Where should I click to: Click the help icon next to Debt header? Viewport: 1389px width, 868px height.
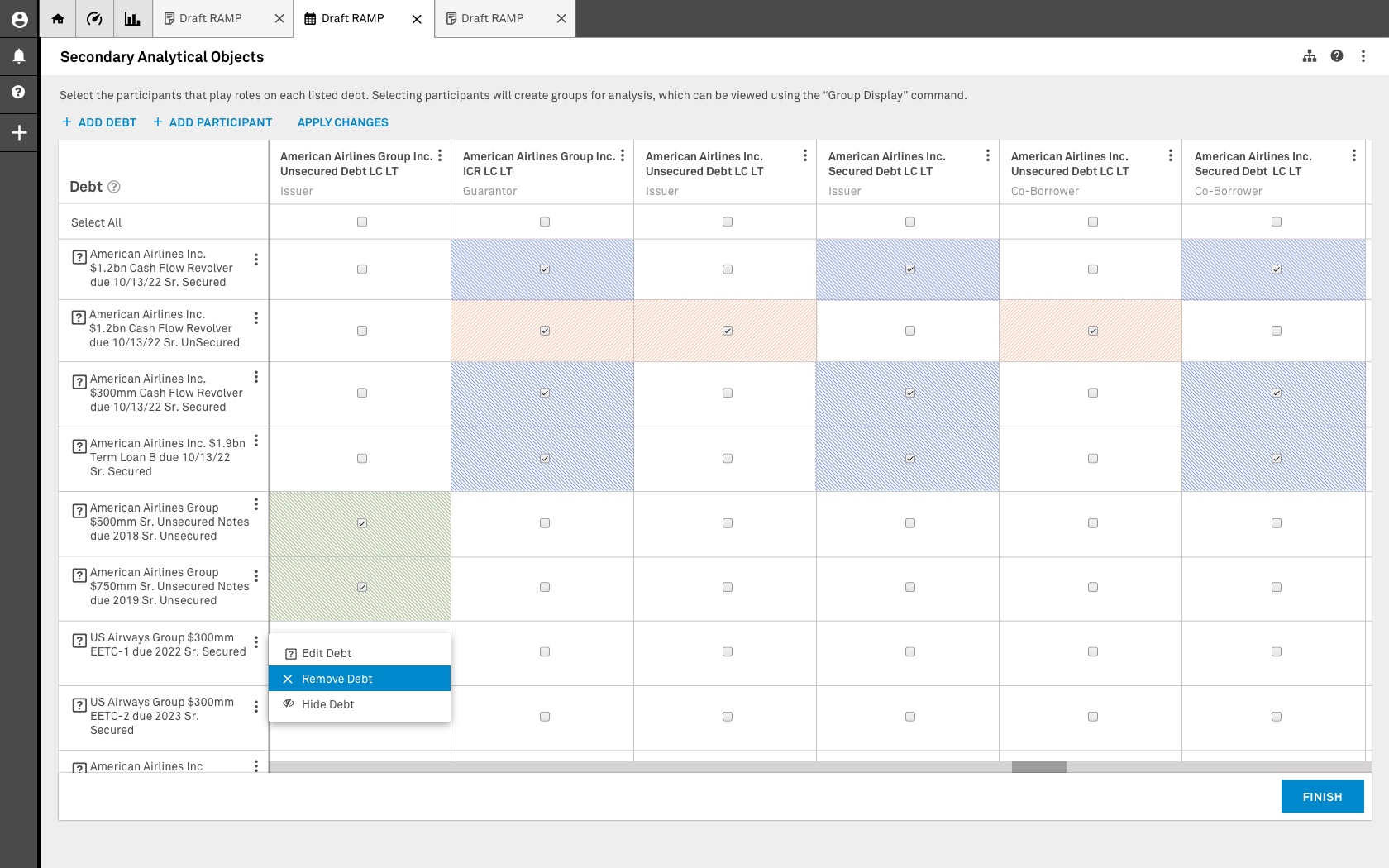point(114,187)
